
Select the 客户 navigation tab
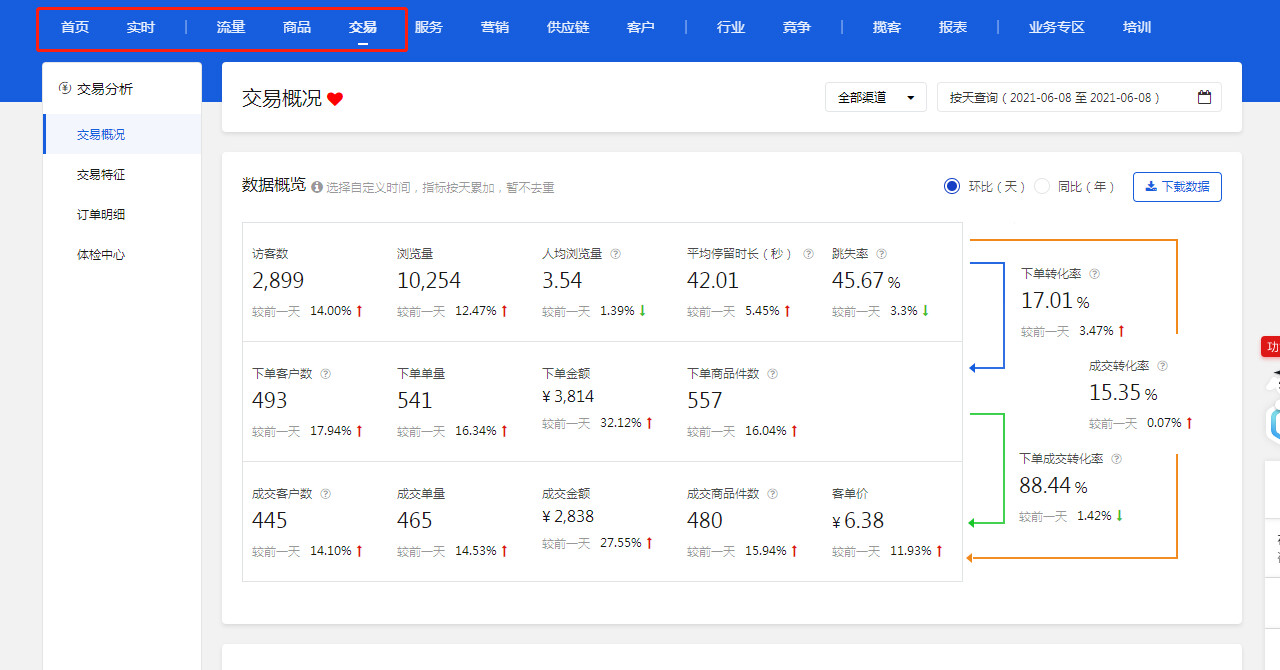coord(641,27)
